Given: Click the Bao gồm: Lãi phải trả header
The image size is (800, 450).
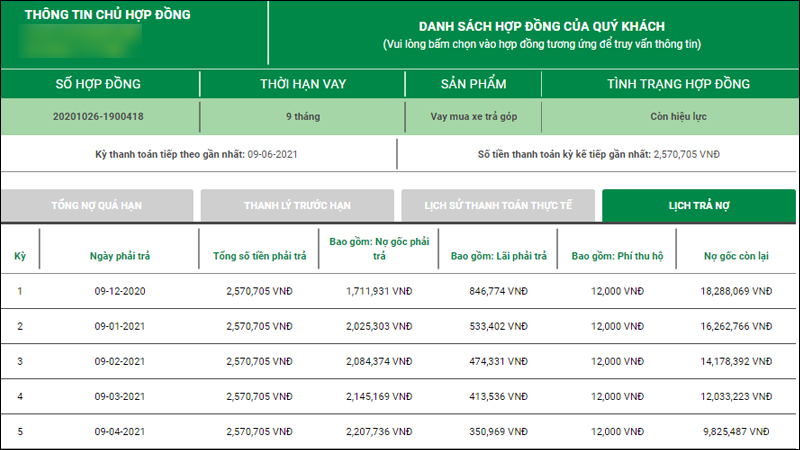Looking at the screenshot, I should tap(498, 256).
